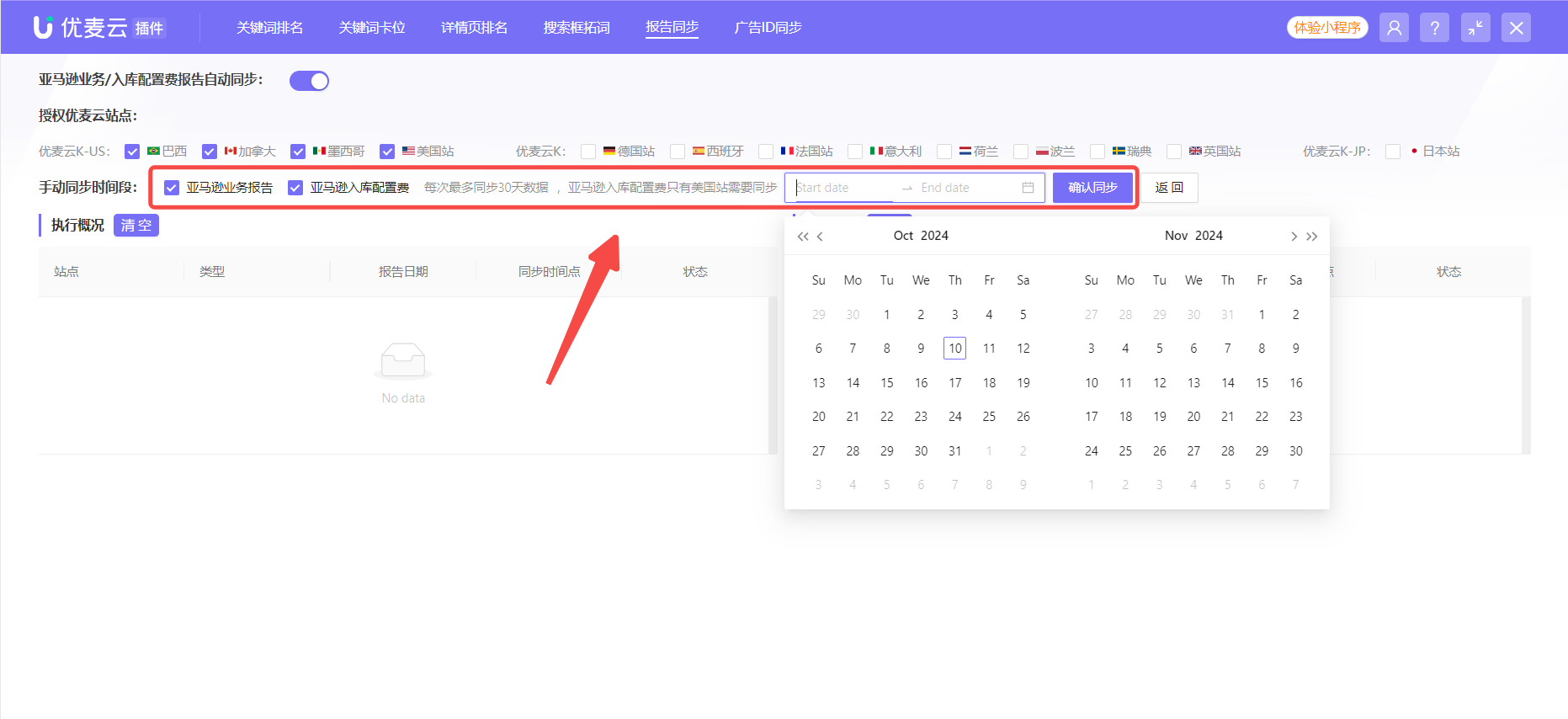
Task: Select October 1 in the calendar
Action: (887, 315)
